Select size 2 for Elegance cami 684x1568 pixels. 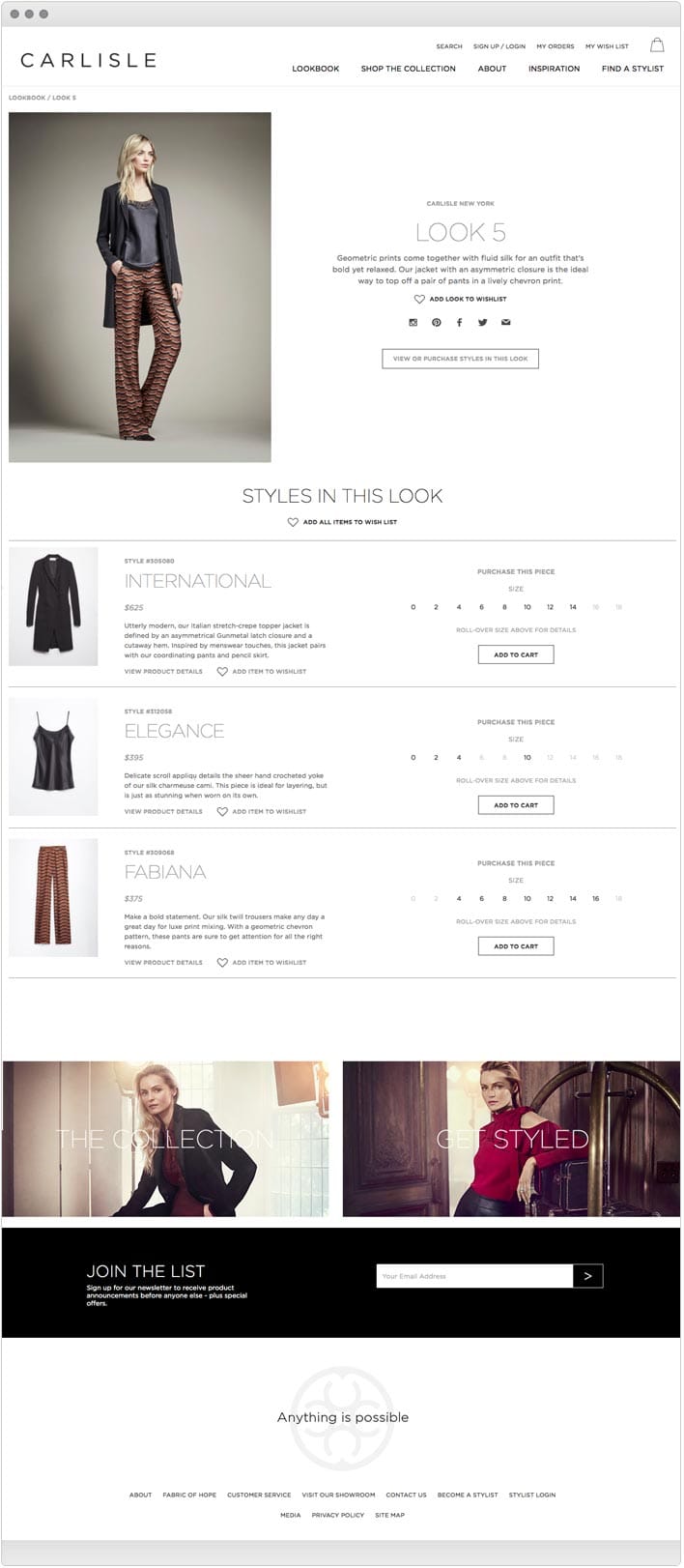pos(436,757)
